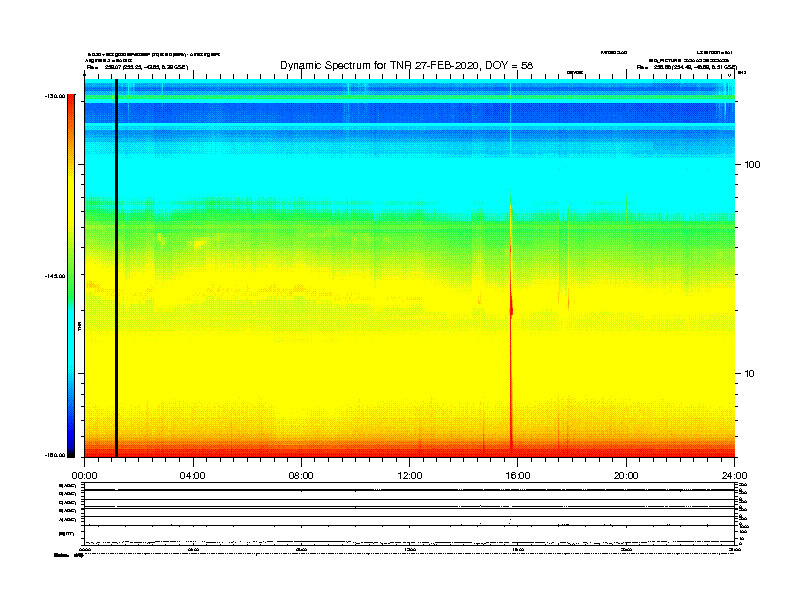Click the bottom magnetic field line plot panel

(x=410, y=535)
